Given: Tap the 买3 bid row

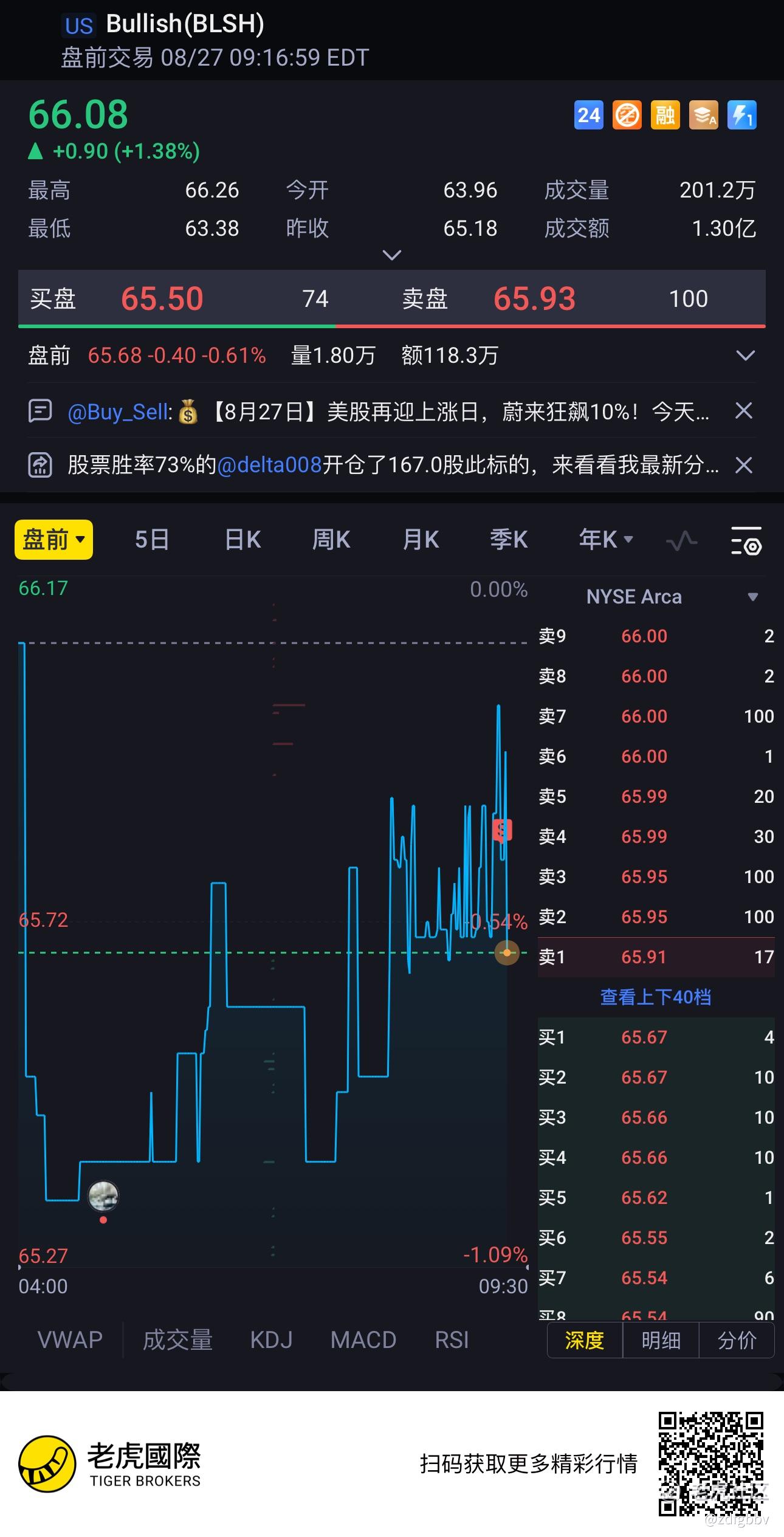Looking at the screenshot, I should [x=656, y=1117].
